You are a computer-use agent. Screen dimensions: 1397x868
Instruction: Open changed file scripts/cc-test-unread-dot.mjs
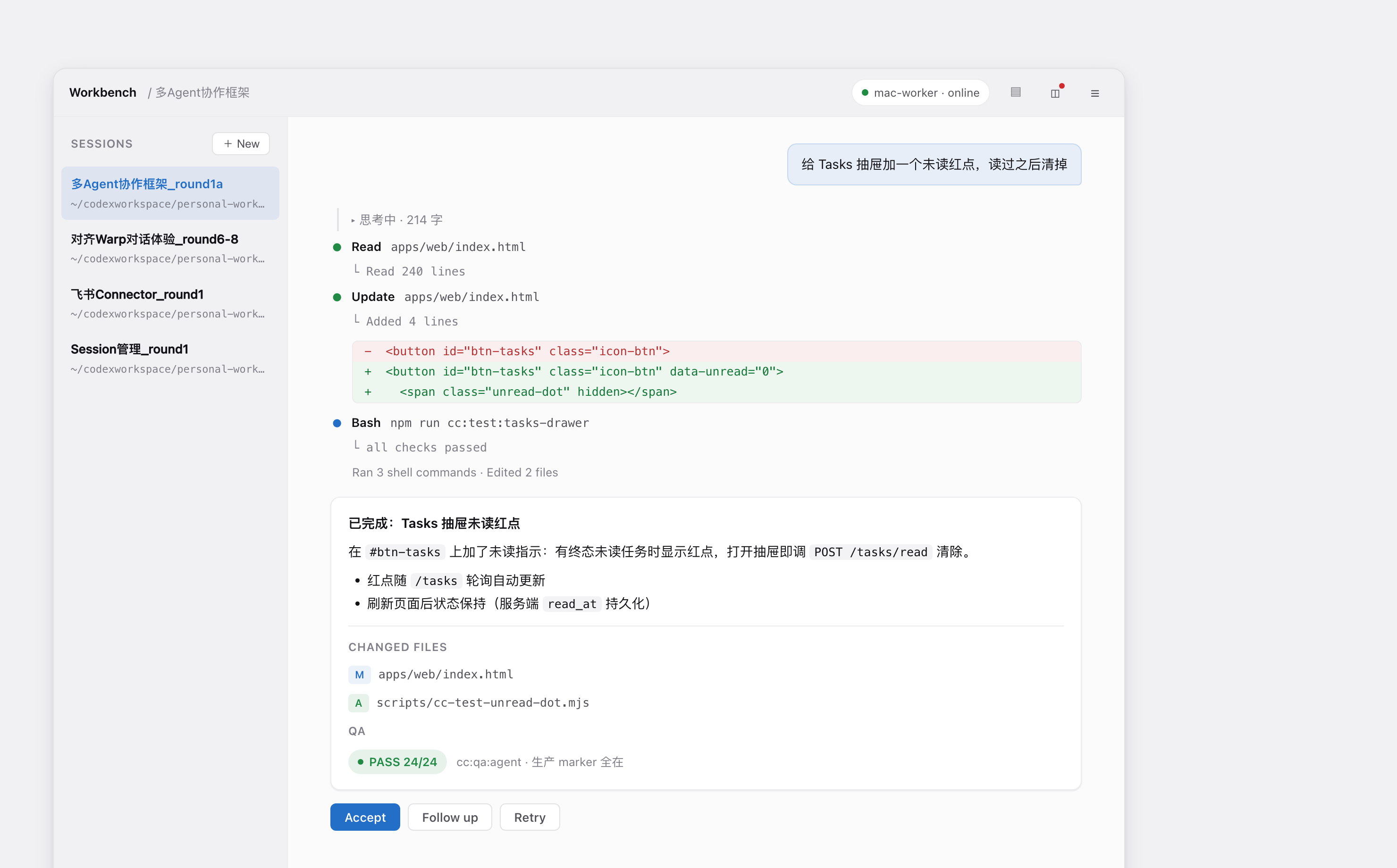483,703
